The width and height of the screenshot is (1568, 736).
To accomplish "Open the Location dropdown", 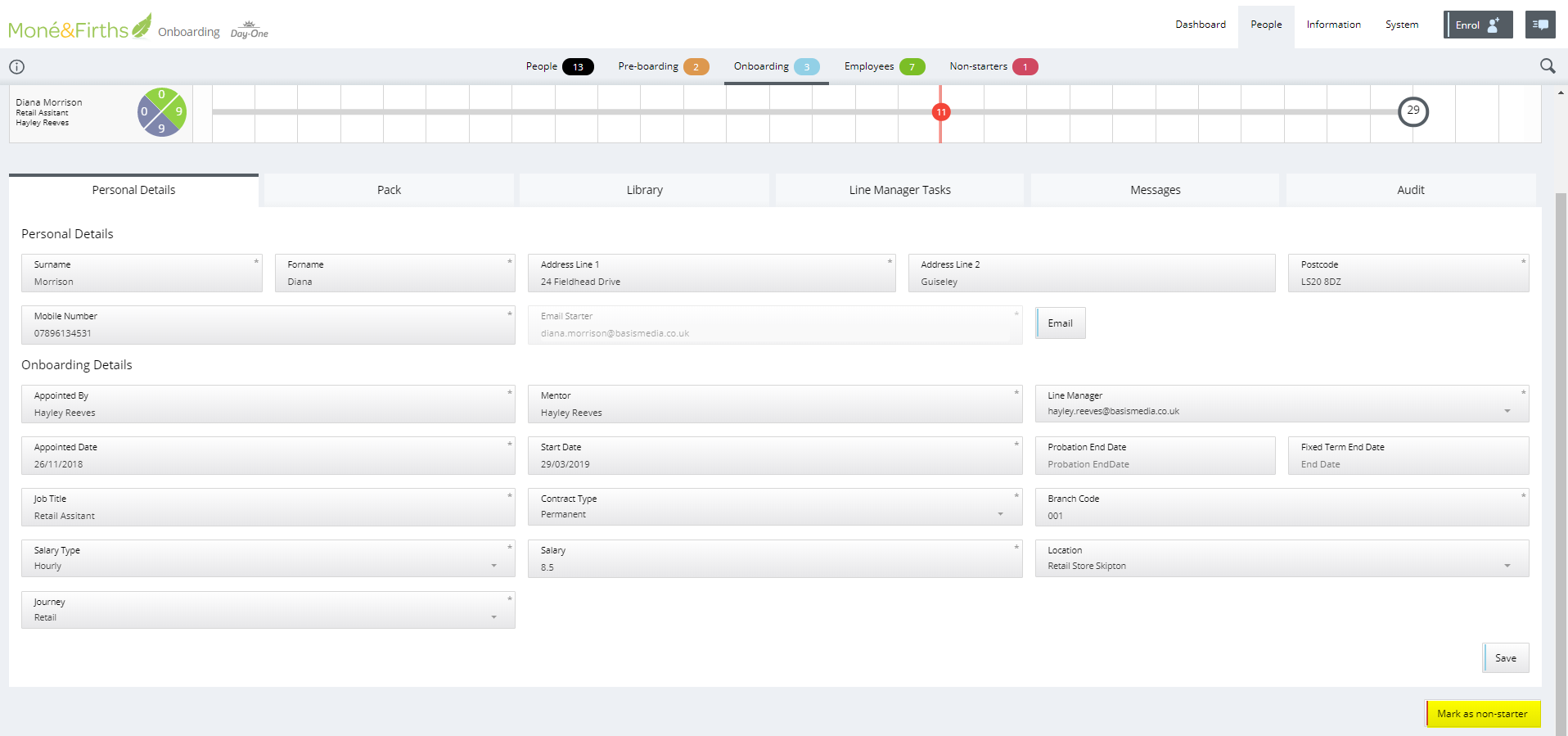I will (1507, 566).
